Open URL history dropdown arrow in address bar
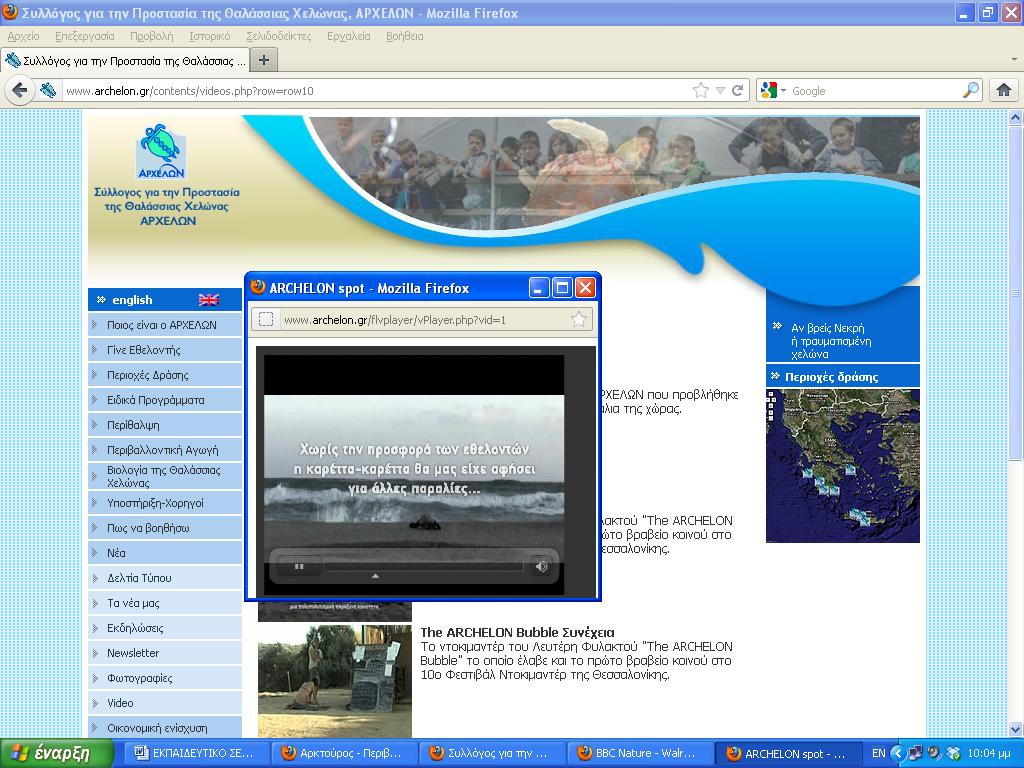The width and height of the screenshot is (1024, 768). 720,91
